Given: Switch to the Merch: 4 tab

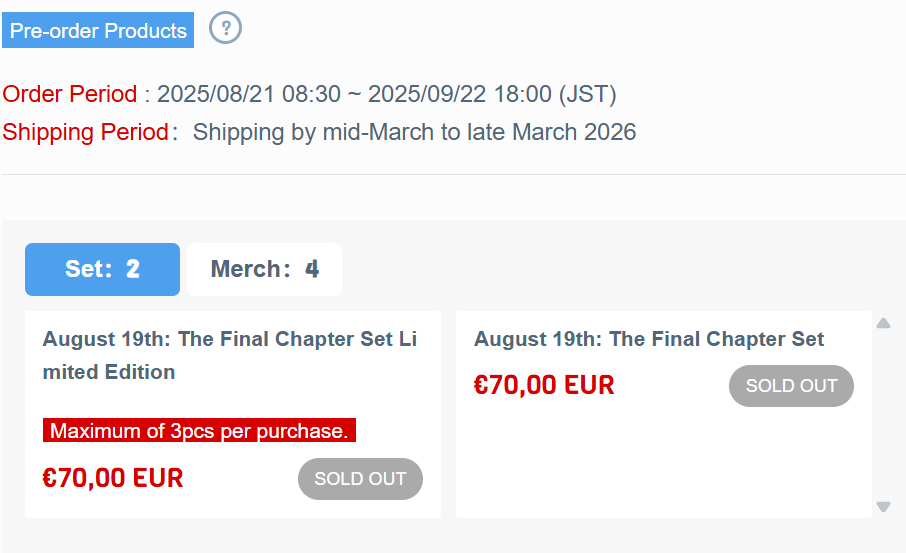Looking at the screenshot, I should (265, 269).
